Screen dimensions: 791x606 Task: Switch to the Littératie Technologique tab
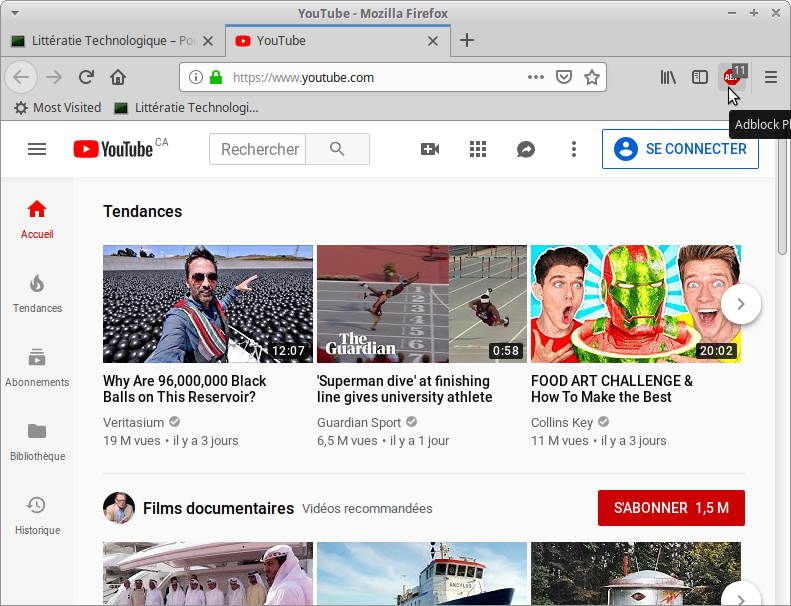pyautogui.click(x=103, y=41)
